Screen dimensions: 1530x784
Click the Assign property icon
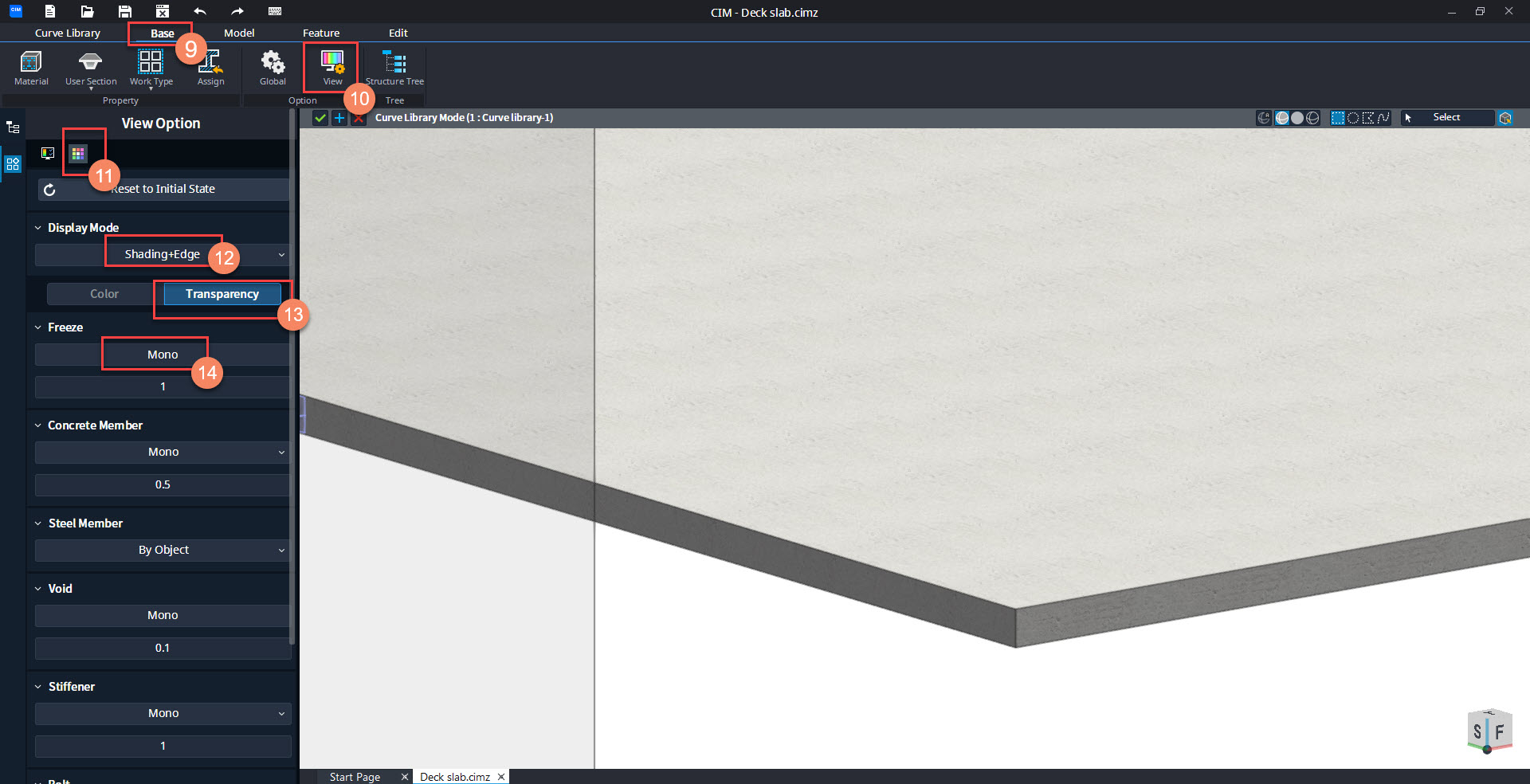tap(210, 68)
